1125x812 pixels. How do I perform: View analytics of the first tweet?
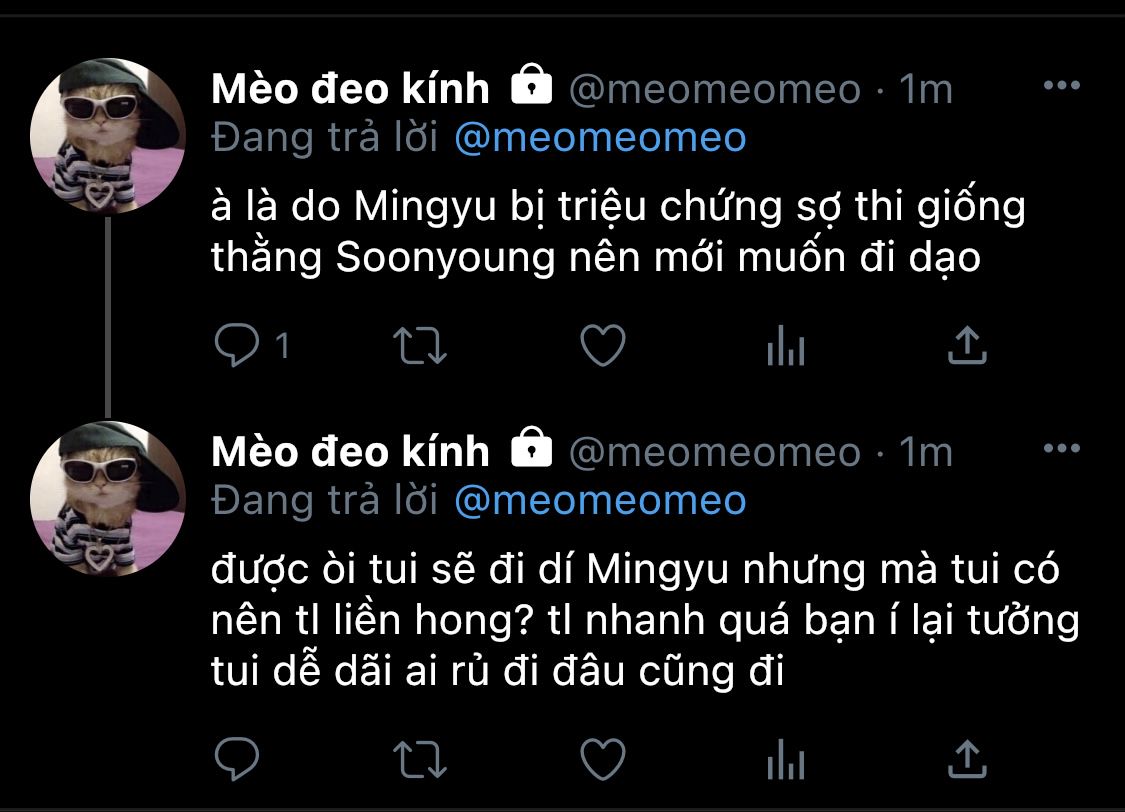(x=786, y=345)
